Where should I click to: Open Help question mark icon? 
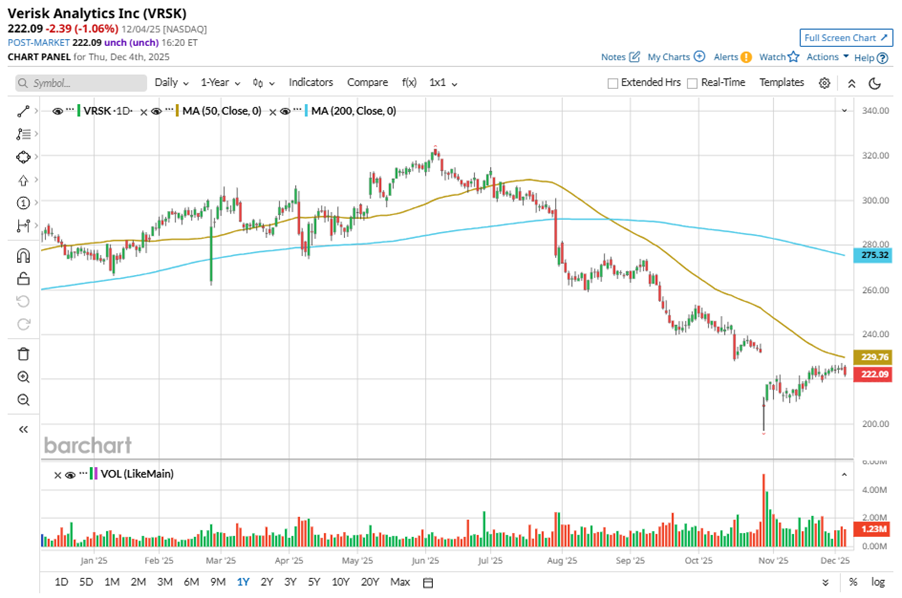[x=882, y=58]
